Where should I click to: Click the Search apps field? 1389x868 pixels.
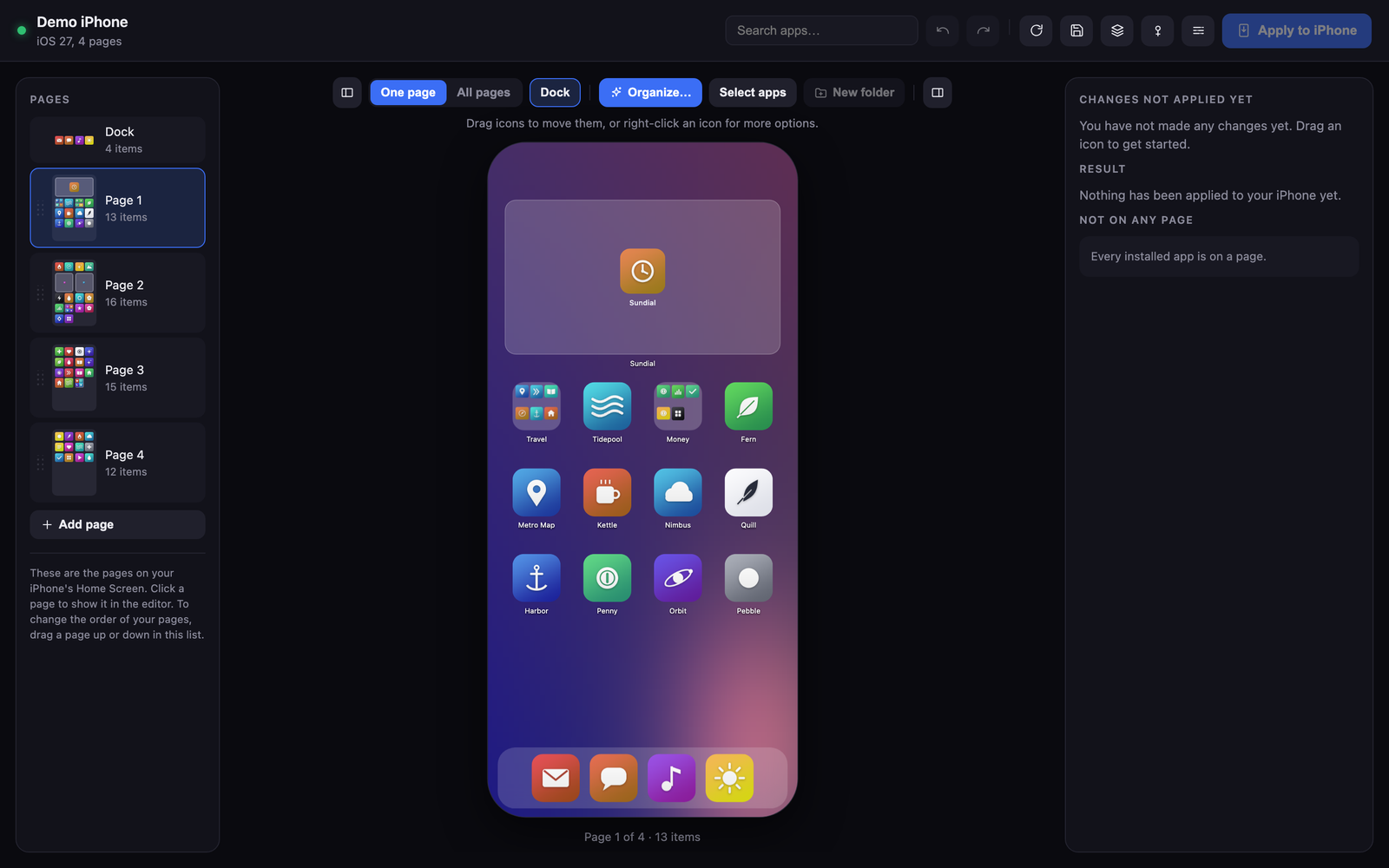coord(821,30)
